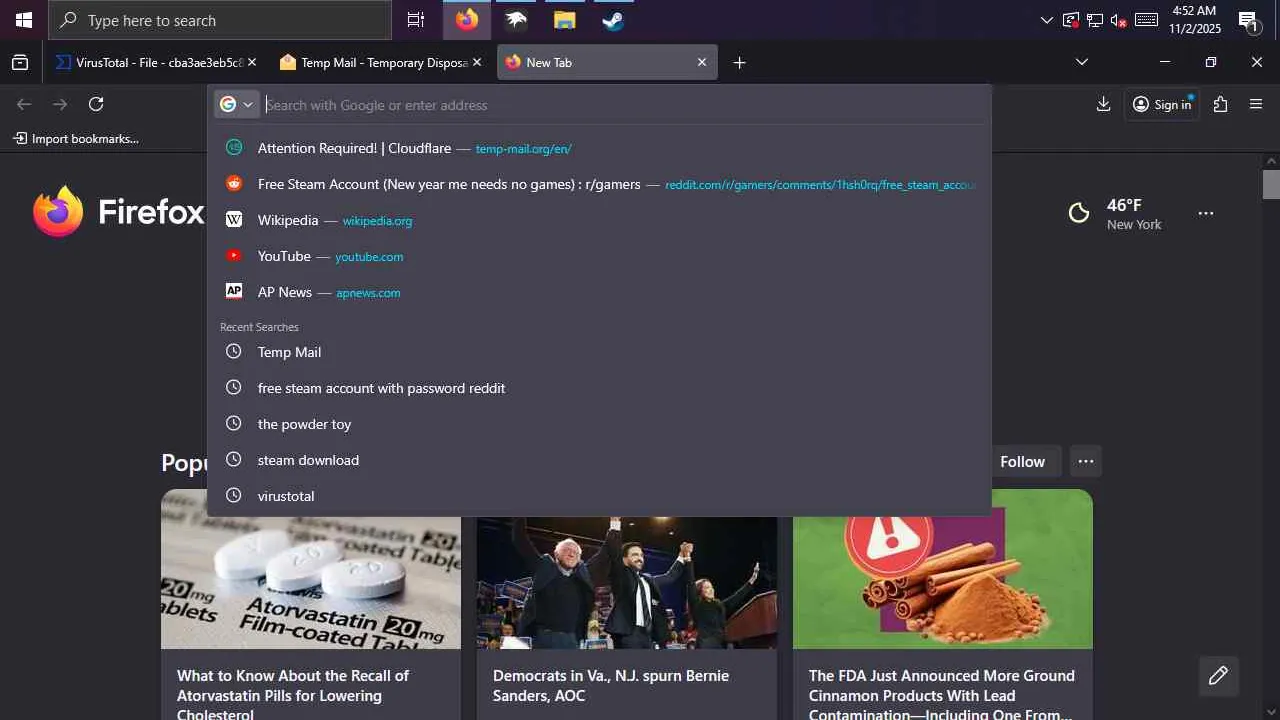Switch to the VirusTotal tab
The height and width of the screenshot is (720, 1280).
pos(155,62)
